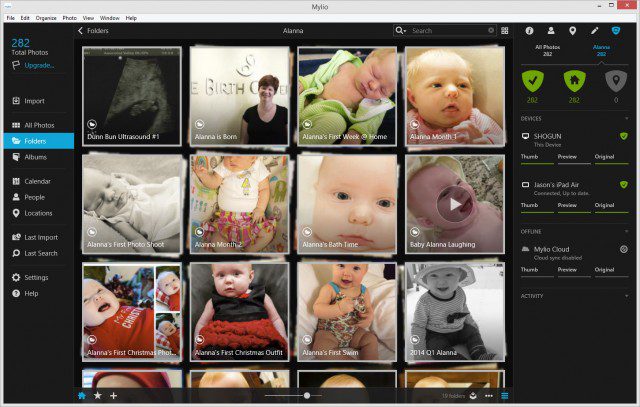Toggle Preview sync for Mylio Cloud

click(574, 271)
